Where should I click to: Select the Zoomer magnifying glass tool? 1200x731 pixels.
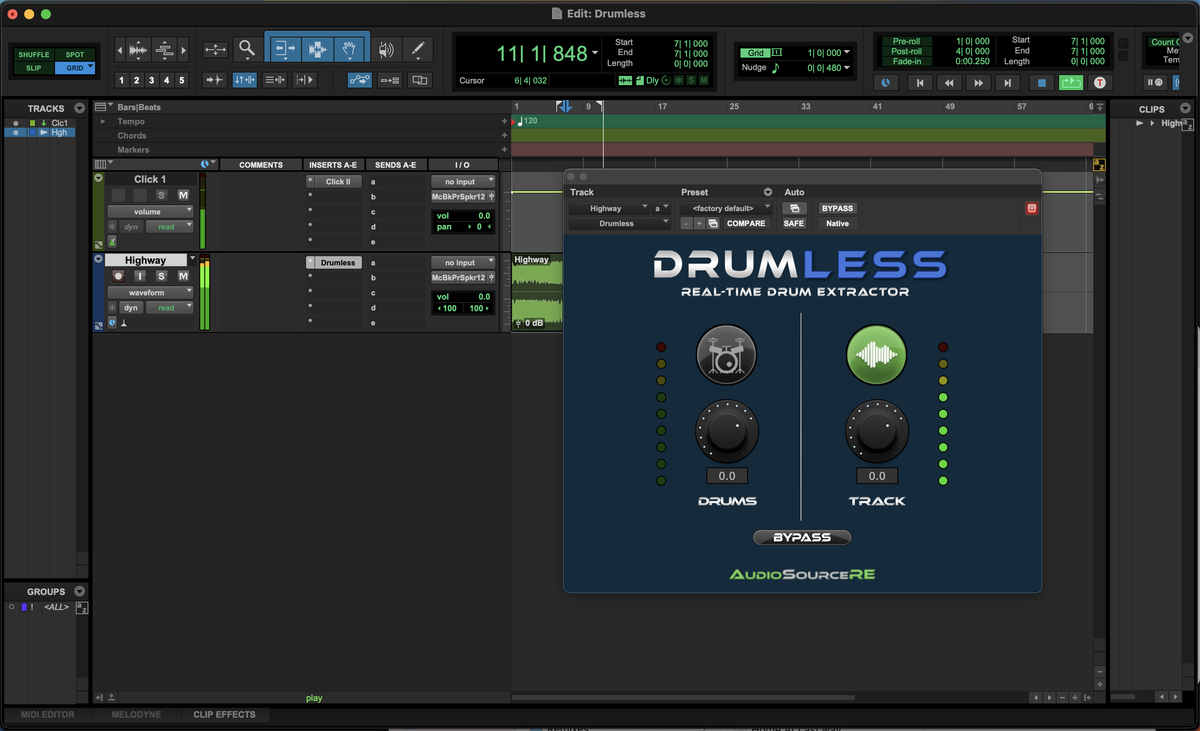(246, 49)
